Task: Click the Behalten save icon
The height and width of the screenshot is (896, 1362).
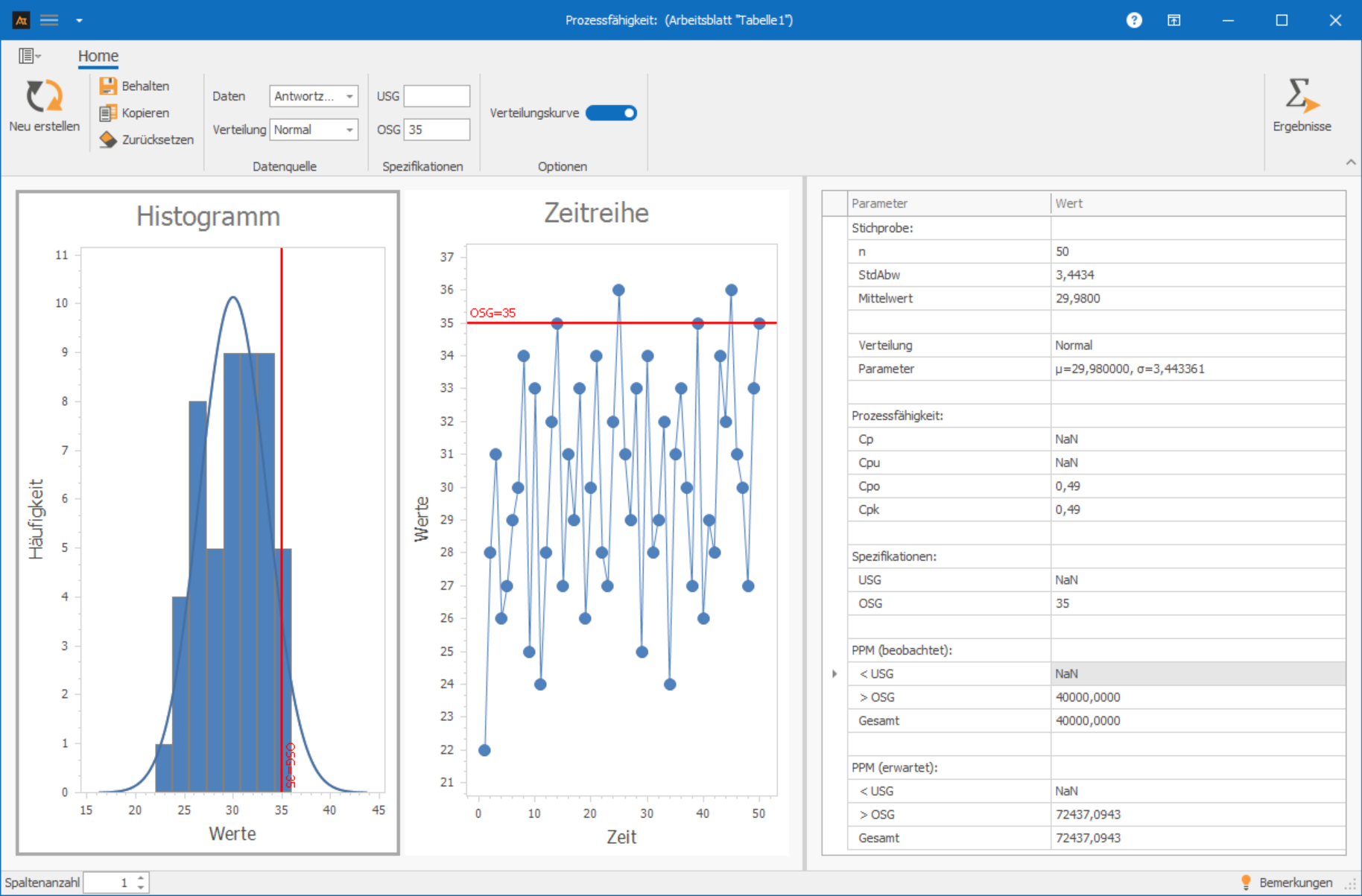Action: point(108,86)
